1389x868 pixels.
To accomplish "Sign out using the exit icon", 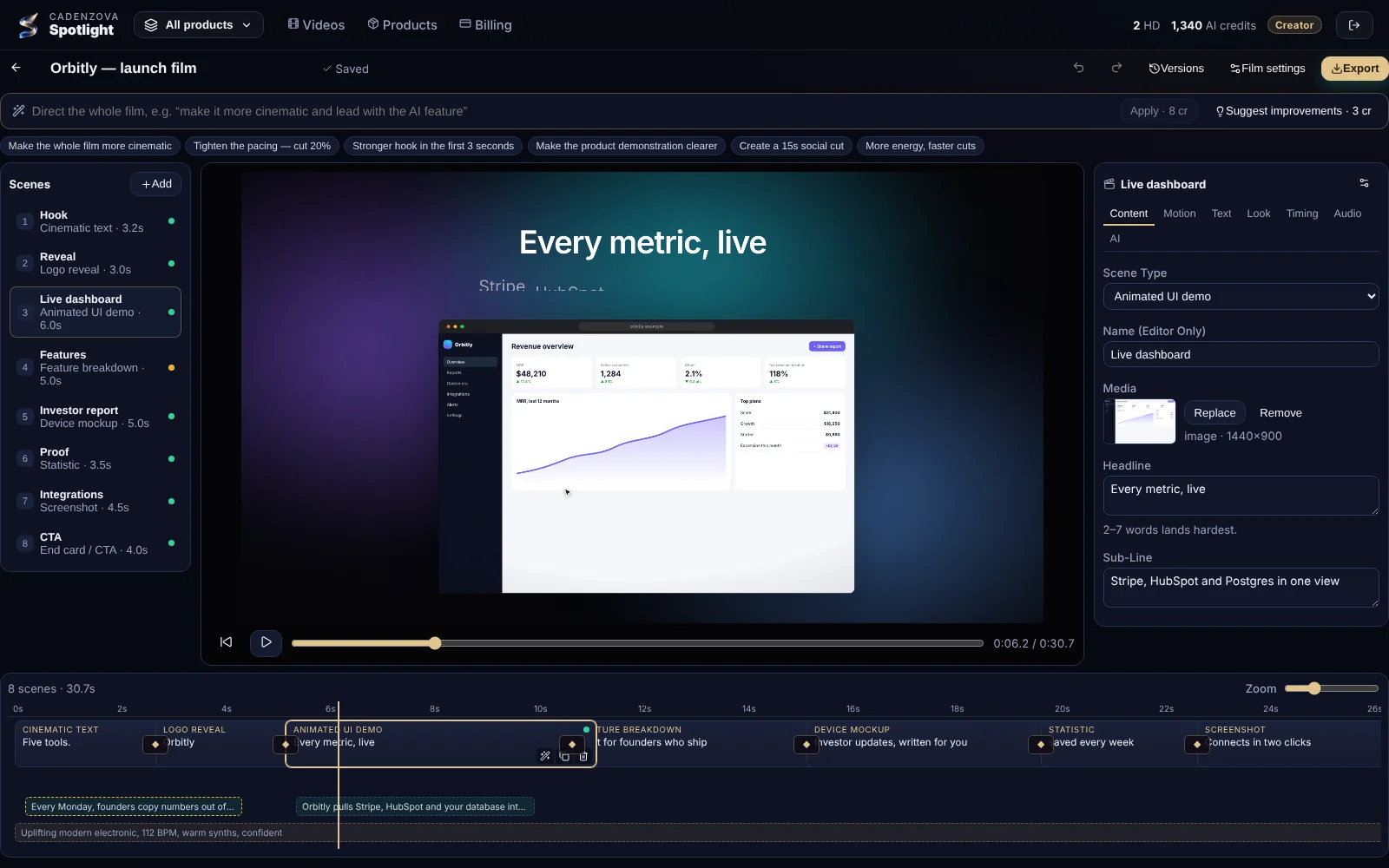I will (1354, 25).
